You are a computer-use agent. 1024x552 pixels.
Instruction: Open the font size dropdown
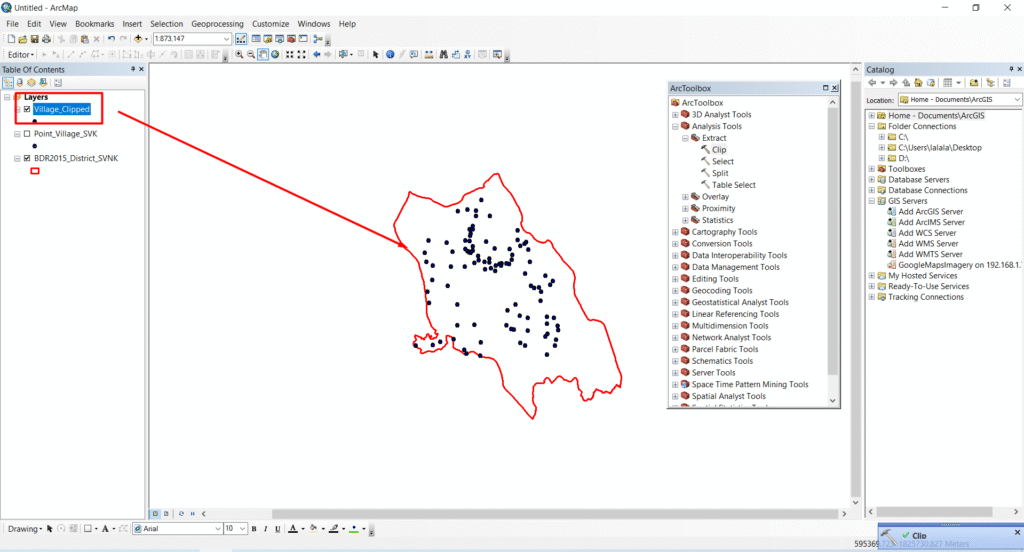(242, 529)
